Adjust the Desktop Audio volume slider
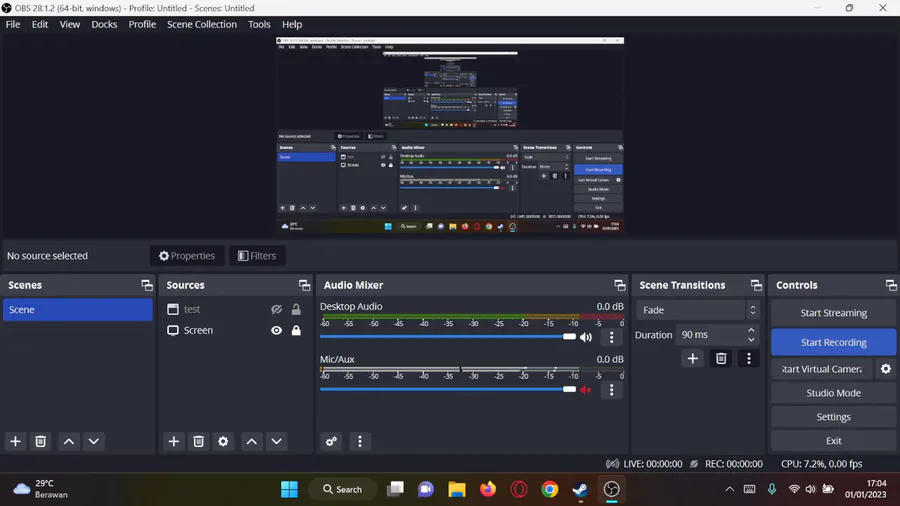Screen dimensions: 900x506 pyautogui.click(x=448, y=337)
